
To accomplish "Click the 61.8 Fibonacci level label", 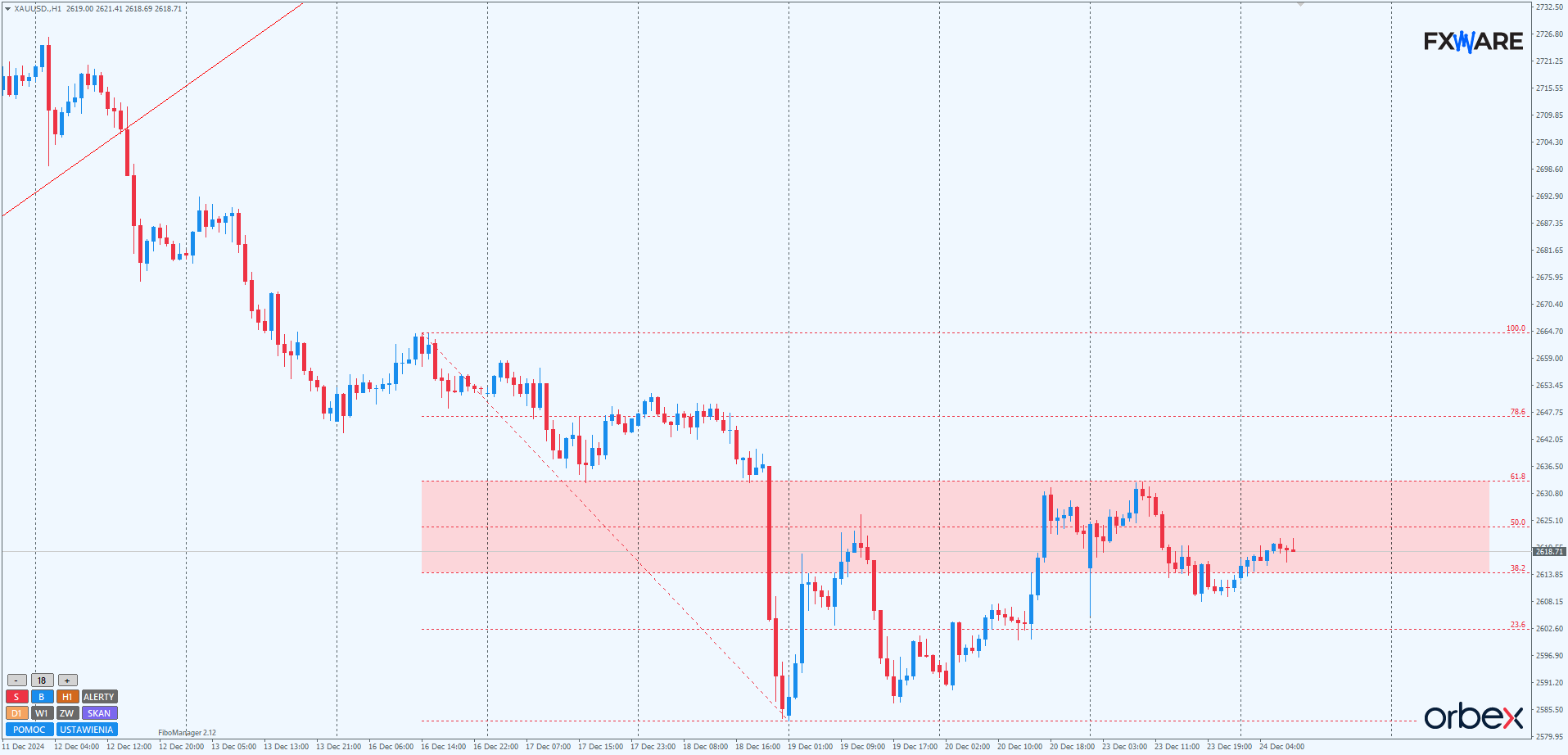I will point(1517,477).
